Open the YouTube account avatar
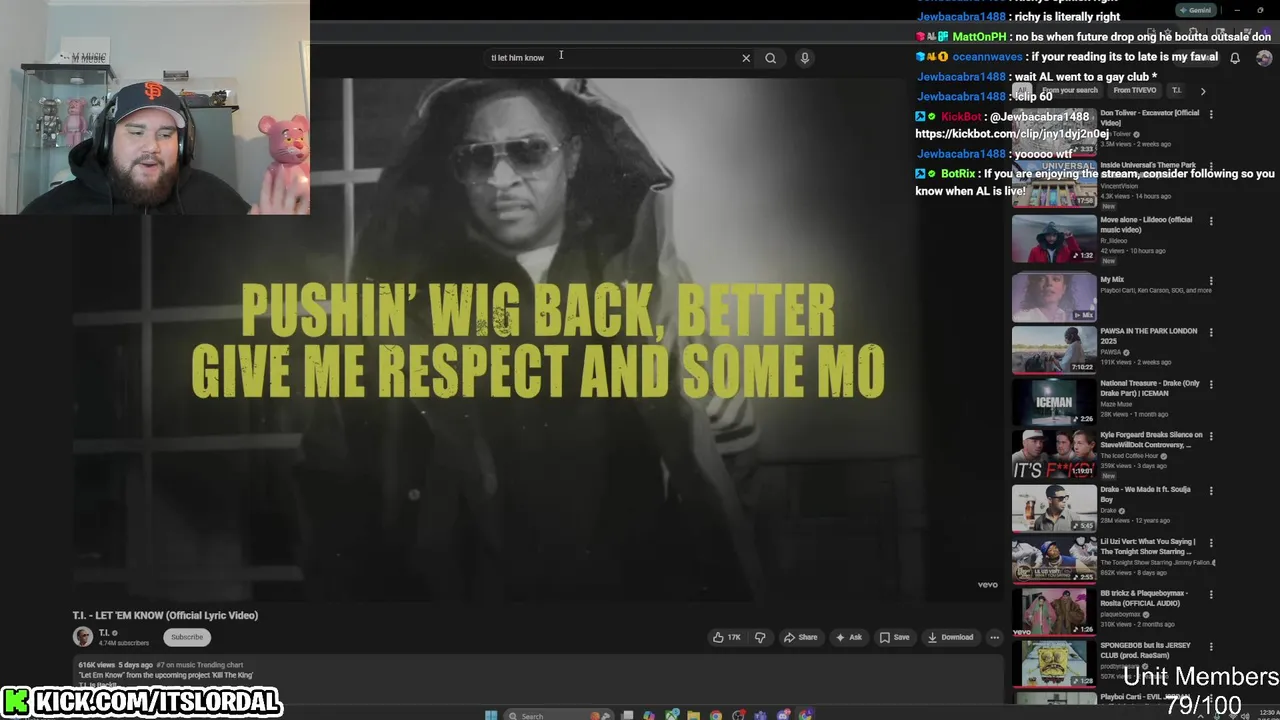Screen dimensions: 1280x720 [x=1264, y=58]
